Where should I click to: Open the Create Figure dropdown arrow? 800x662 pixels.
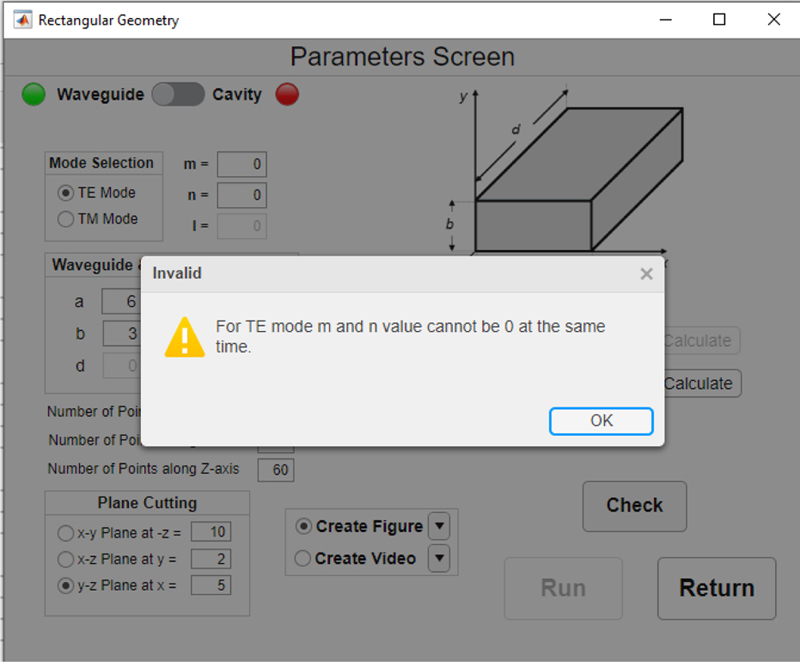point(439,526)
